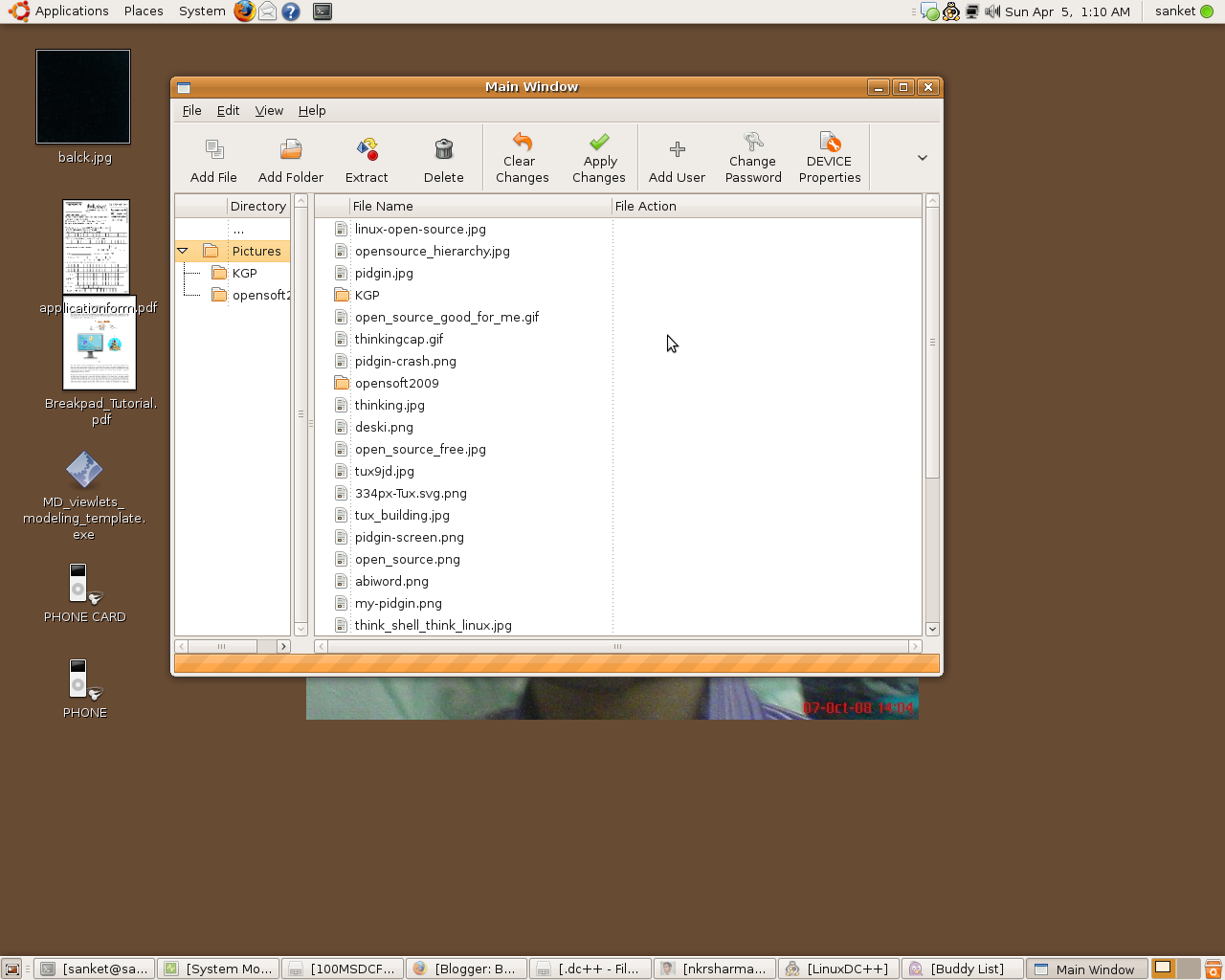Click the Delete trash can icon
Viewport: 1225px width, 980px height.
pos(443,149)
